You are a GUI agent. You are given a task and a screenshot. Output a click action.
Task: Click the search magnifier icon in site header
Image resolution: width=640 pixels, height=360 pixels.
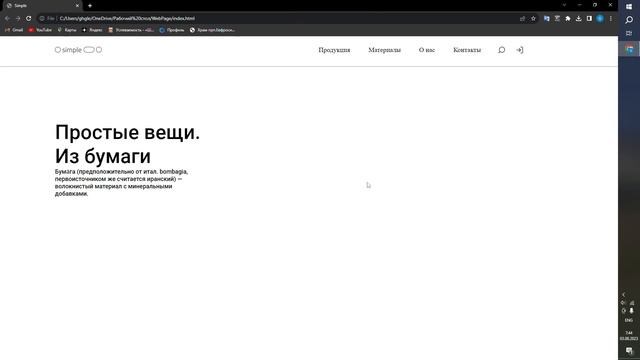tap(501, 50)
